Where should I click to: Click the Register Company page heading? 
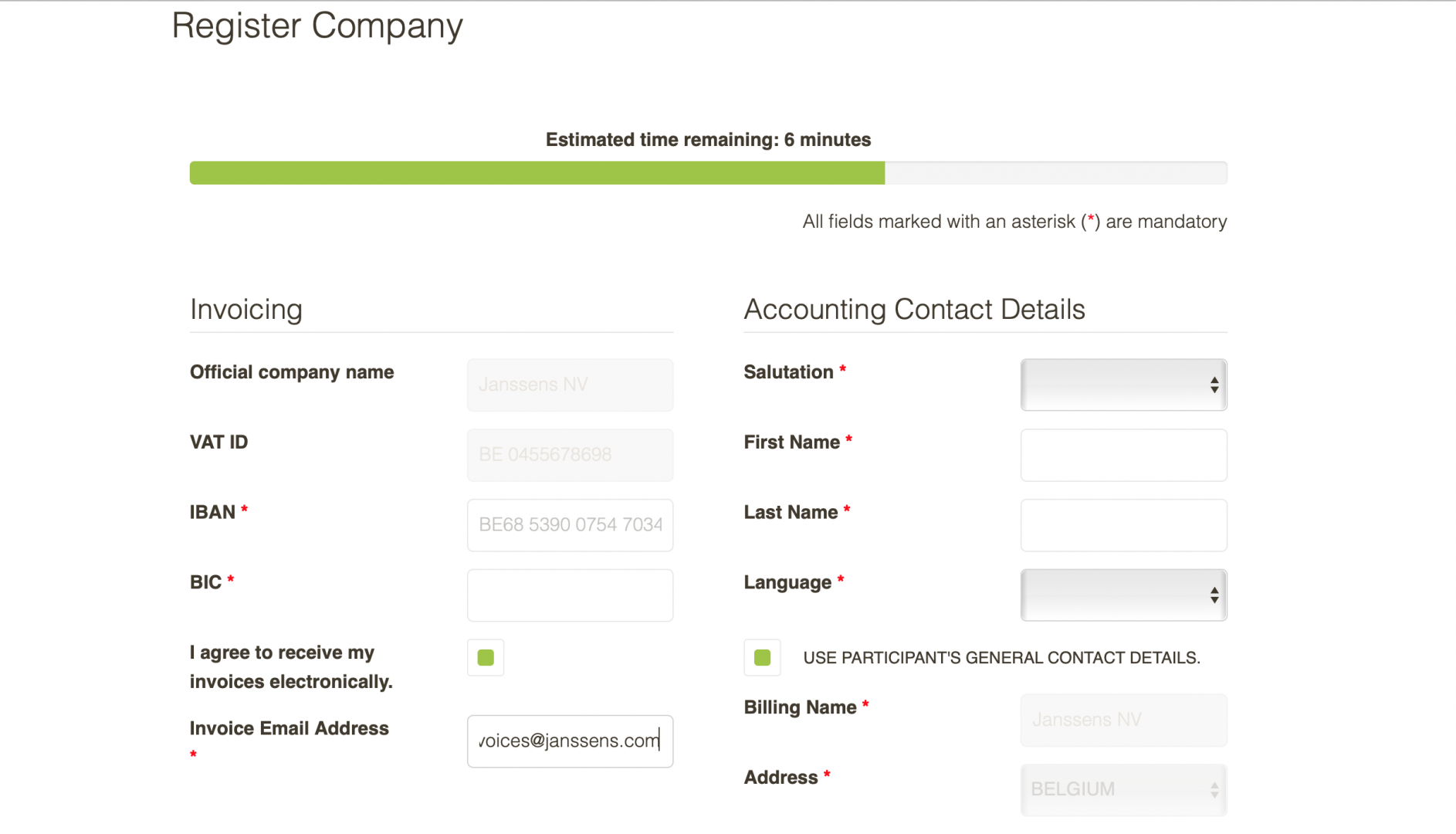coord(317,25)
